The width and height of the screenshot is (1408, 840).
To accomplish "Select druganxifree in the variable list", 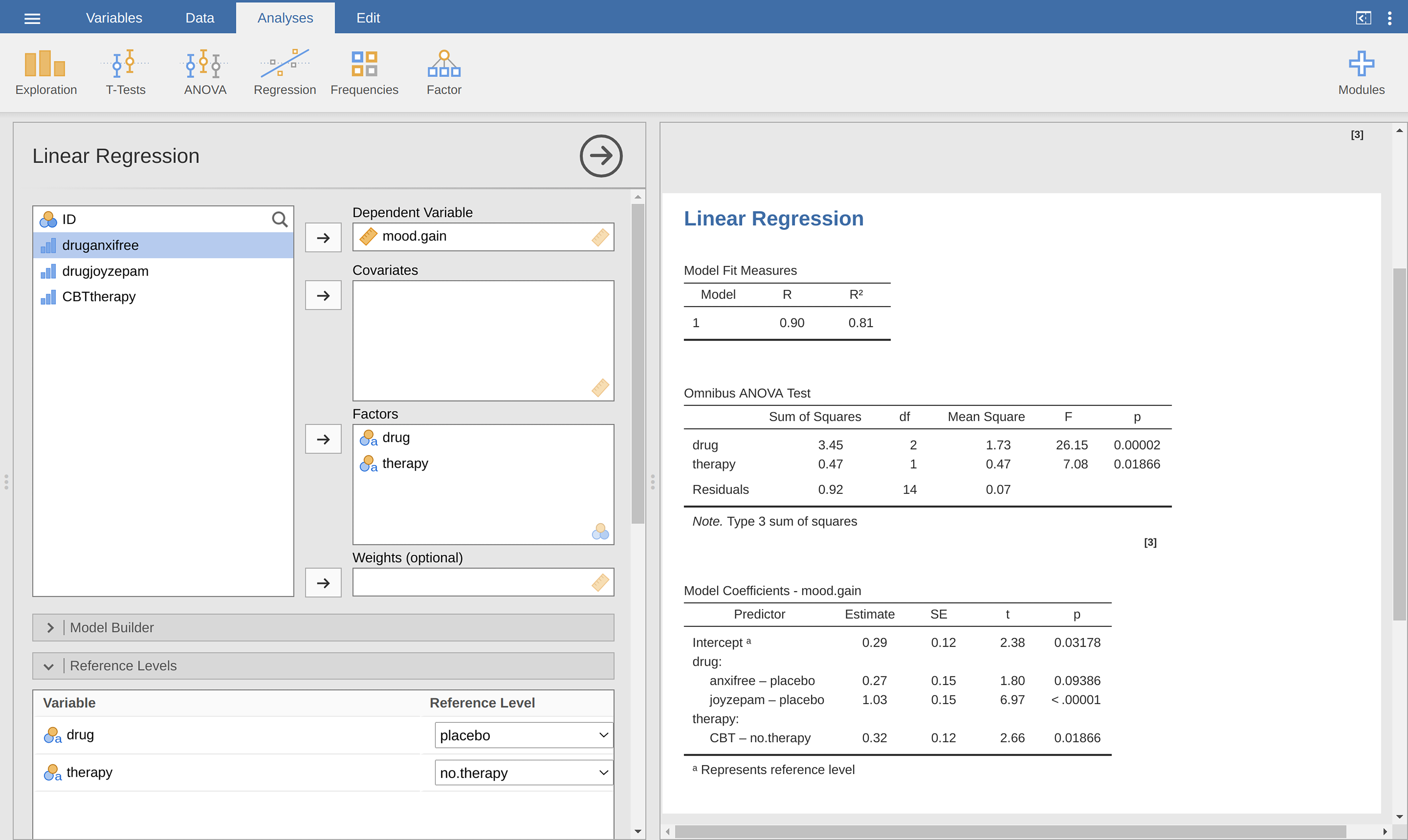I will pos(163,245).
